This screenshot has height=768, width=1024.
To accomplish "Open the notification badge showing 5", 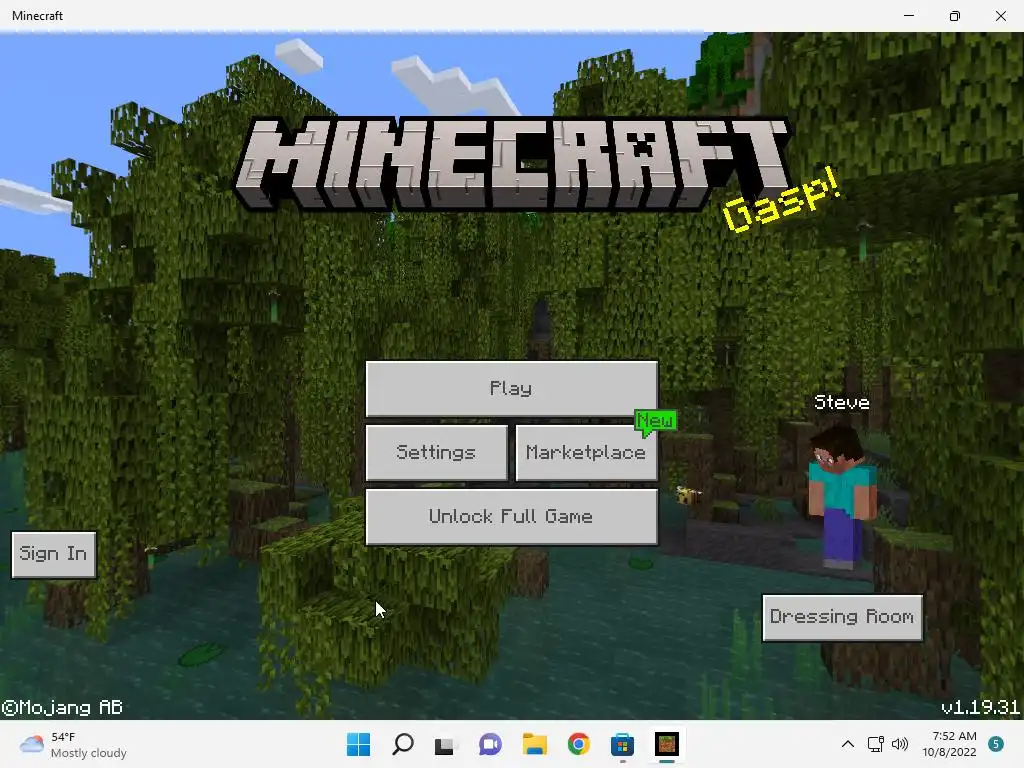I will [x=996, y=744].
